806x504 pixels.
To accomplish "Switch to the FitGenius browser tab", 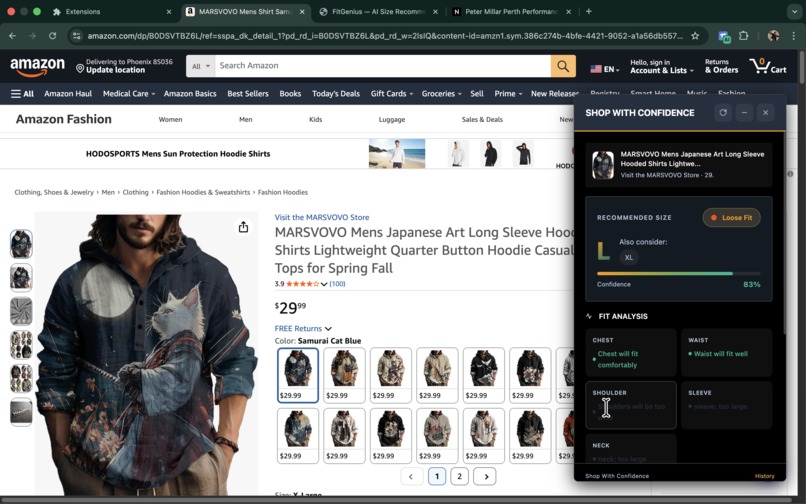I will (379, 11).
